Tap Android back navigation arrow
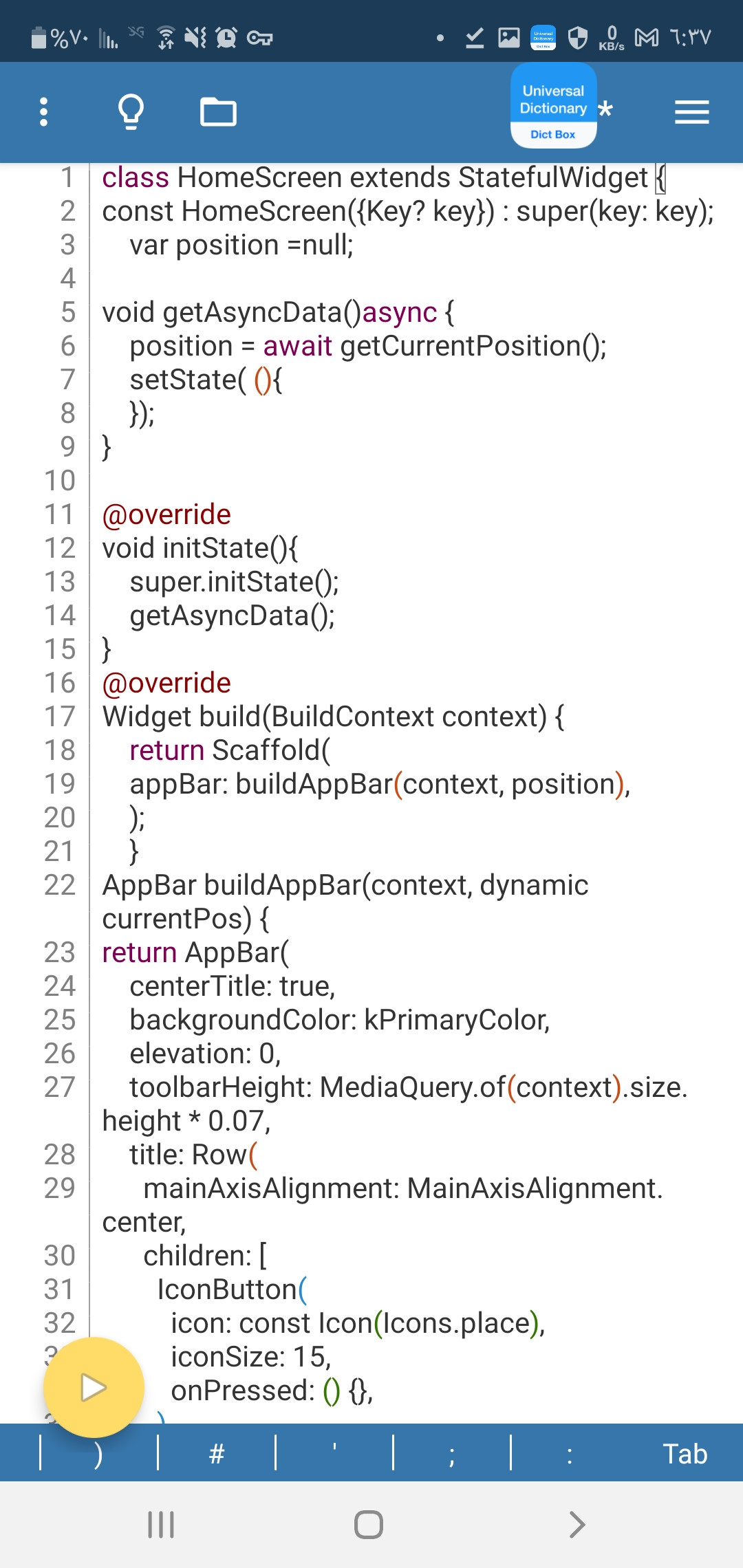 pos(577,1525)
